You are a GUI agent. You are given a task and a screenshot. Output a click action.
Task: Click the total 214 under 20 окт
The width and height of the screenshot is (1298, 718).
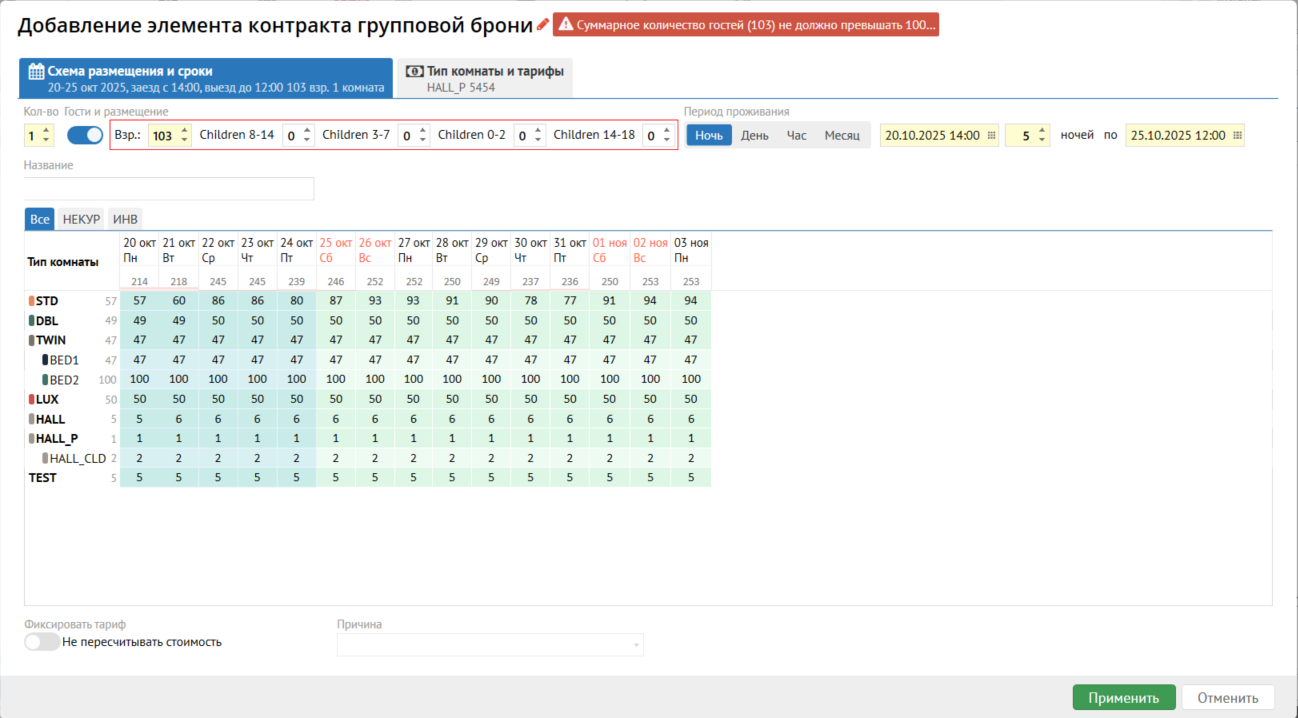[139, 282]
